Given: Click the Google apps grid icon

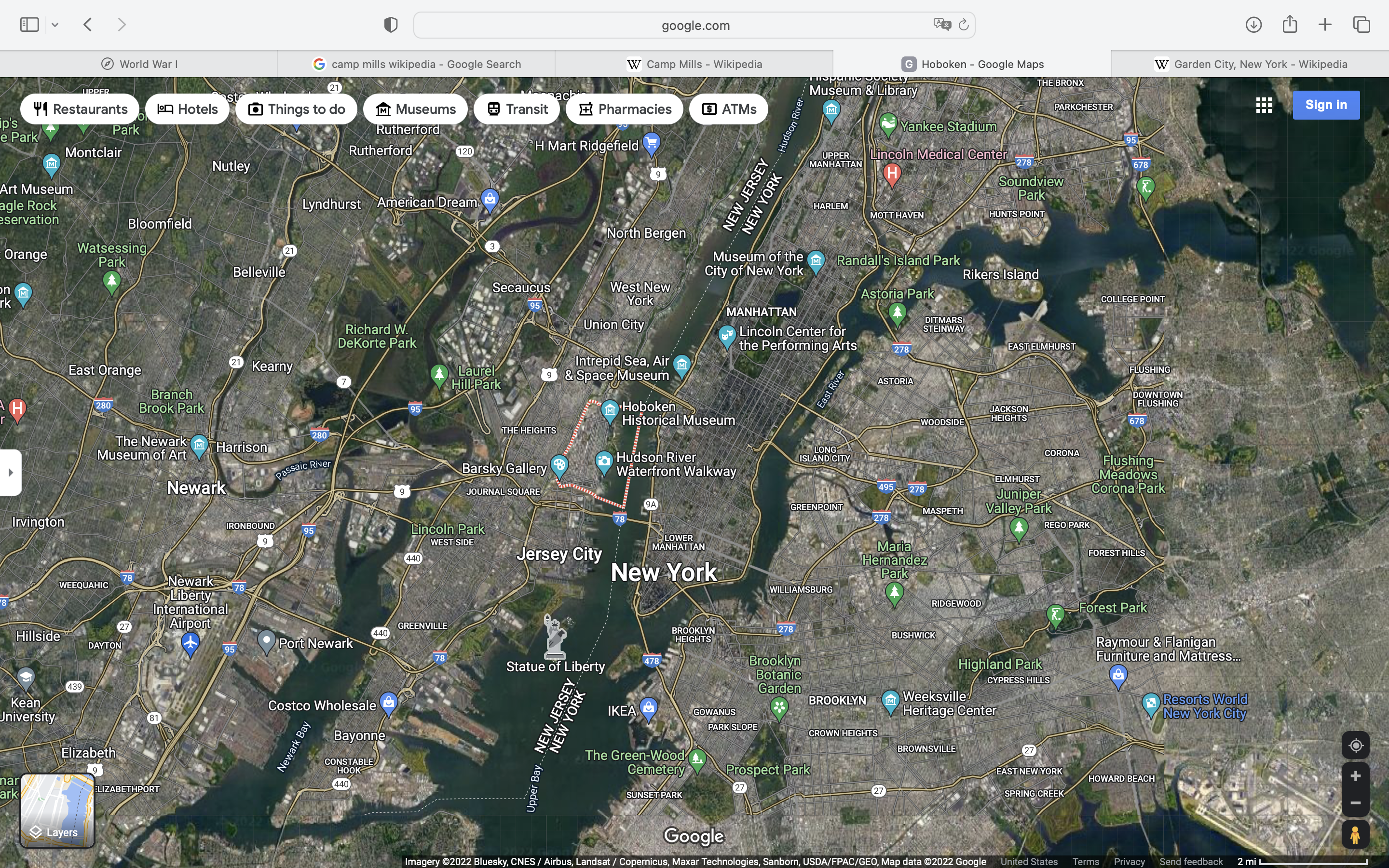Looking at the screenshot, I should (x=1264, y=105).
